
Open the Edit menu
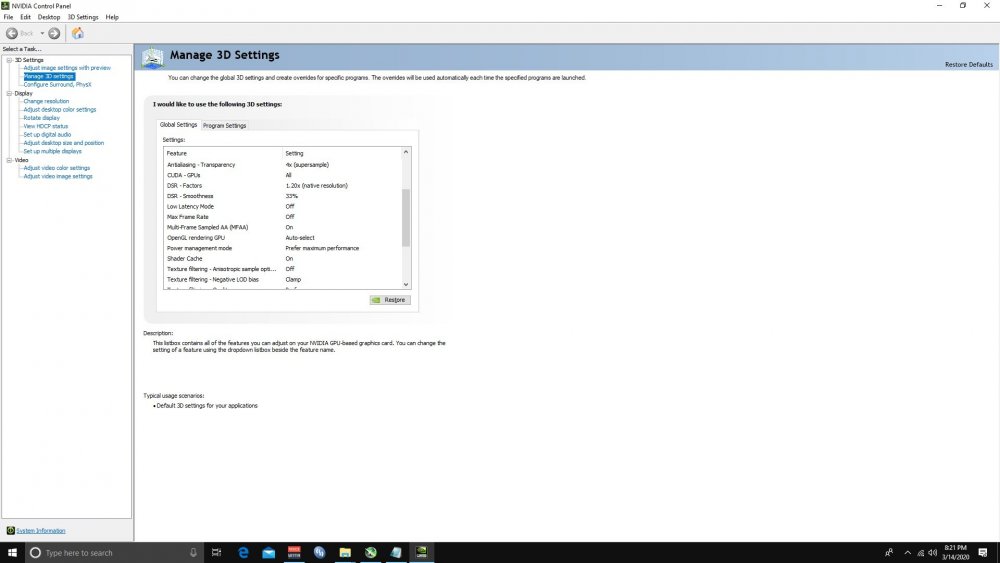[26, 17]
